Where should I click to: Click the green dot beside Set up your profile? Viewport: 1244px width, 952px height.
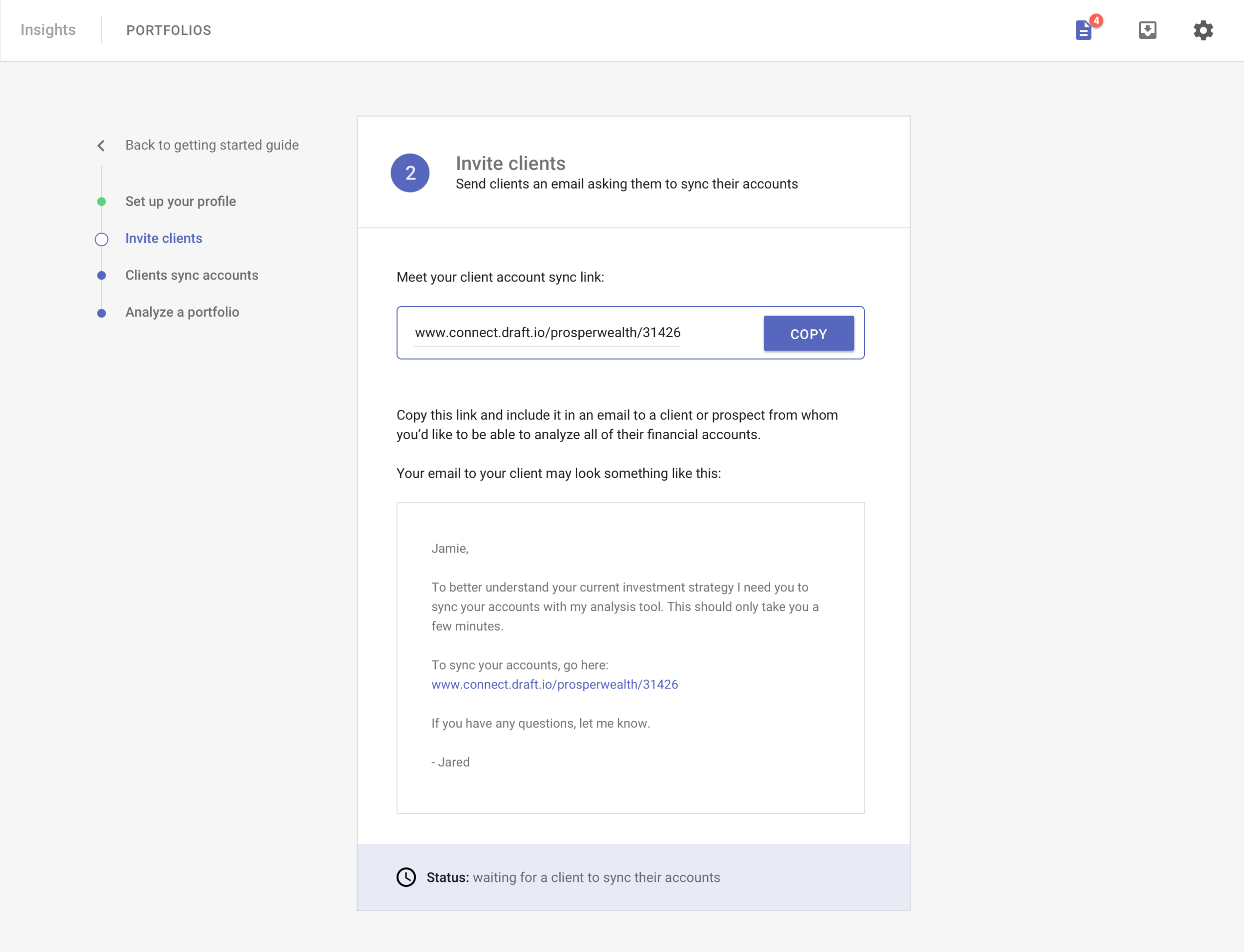[x=102, y=202]
